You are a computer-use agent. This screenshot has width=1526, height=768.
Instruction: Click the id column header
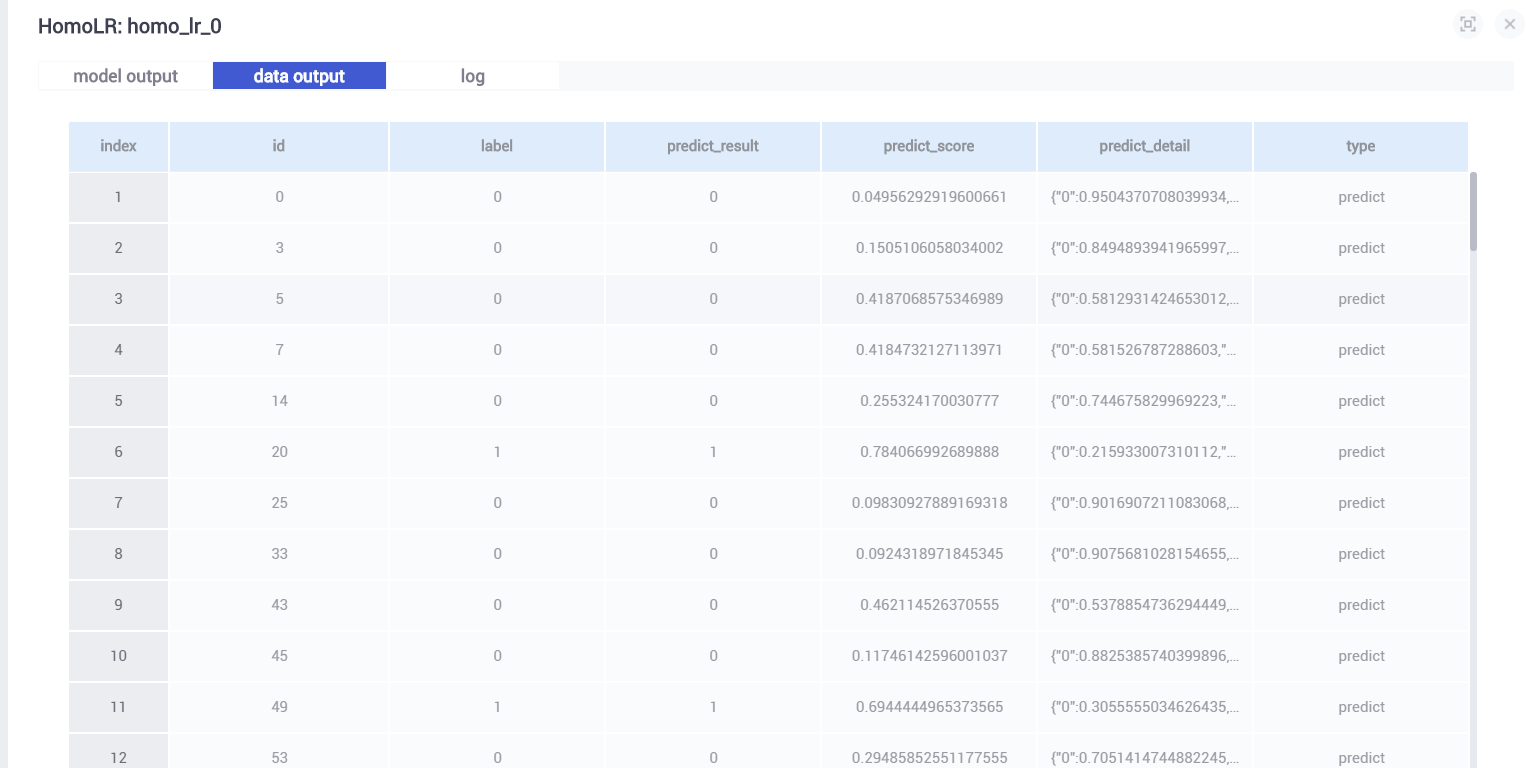click(279, 146)
